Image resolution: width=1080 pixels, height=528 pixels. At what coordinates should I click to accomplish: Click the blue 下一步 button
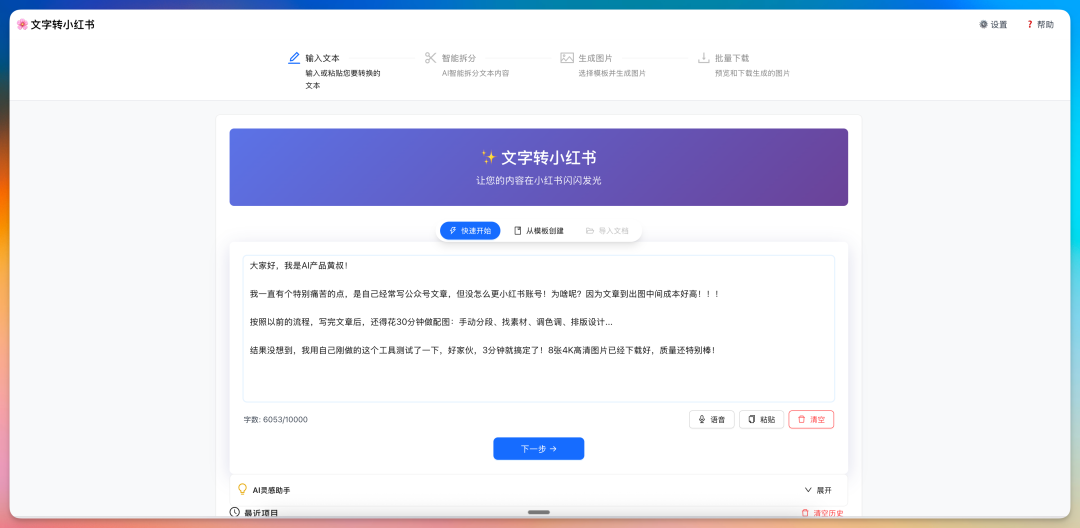tap(539, 449)
